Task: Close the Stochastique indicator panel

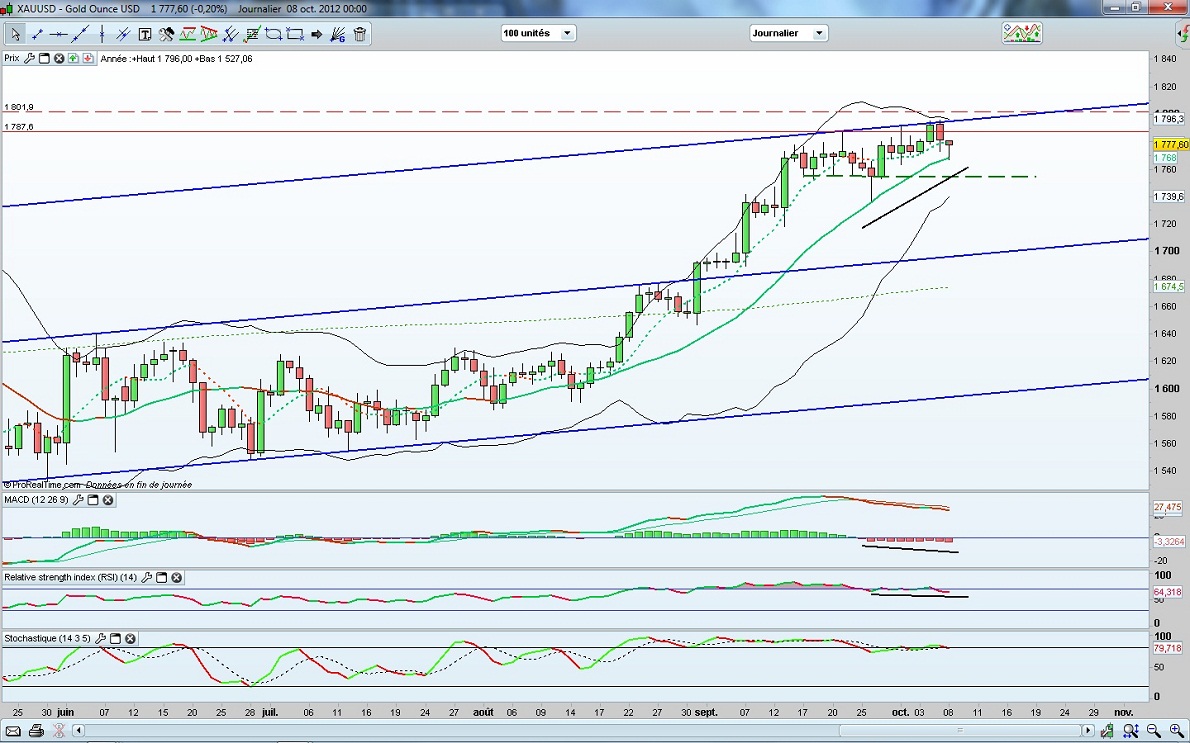Action: [x=130, y=638]
